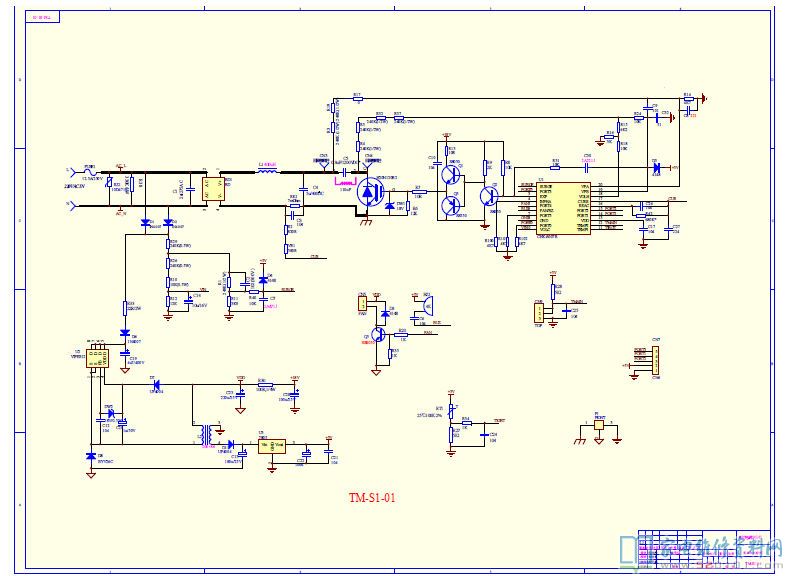The image size is (792, 576).
Task: Click the U2 VIPER12 chip
Action: tap(95, 357)
